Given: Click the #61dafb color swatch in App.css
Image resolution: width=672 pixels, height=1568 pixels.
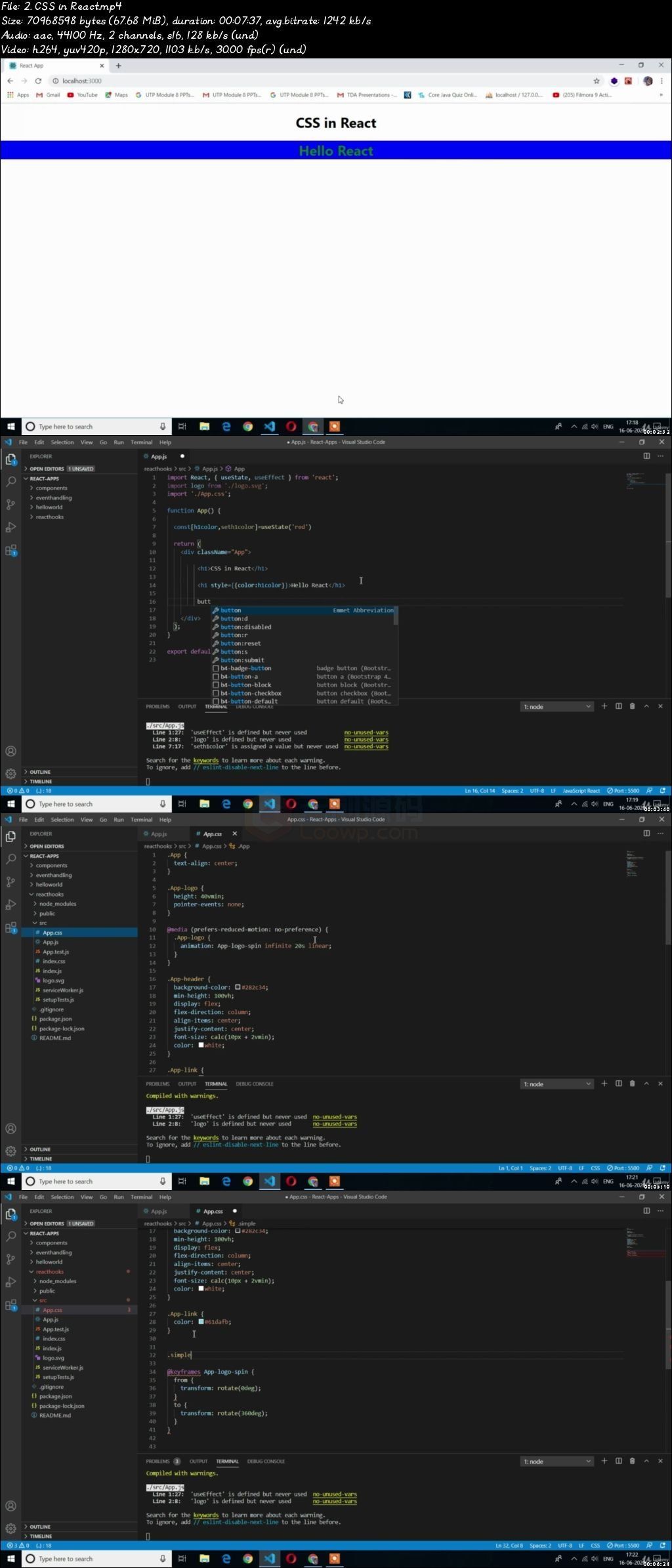Looking at the screenshot, I should (x=201, y=1322).
